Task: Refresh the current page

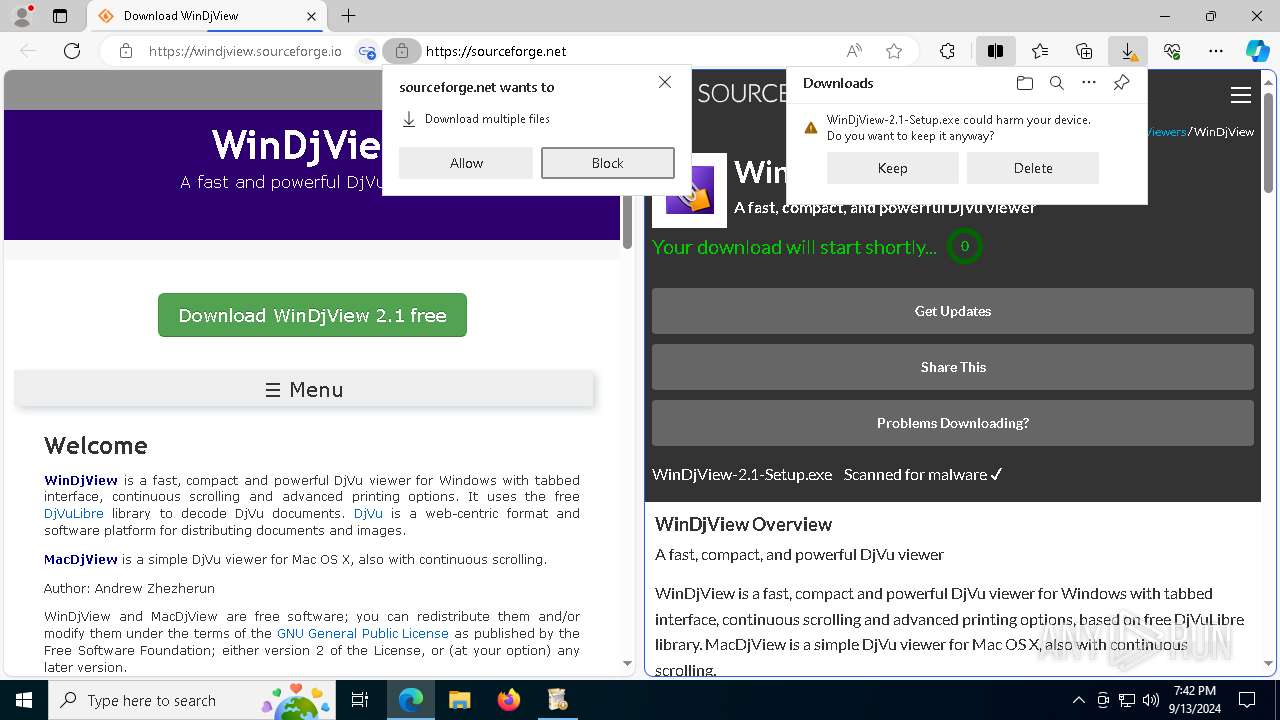Action: [x=72, y=51]
